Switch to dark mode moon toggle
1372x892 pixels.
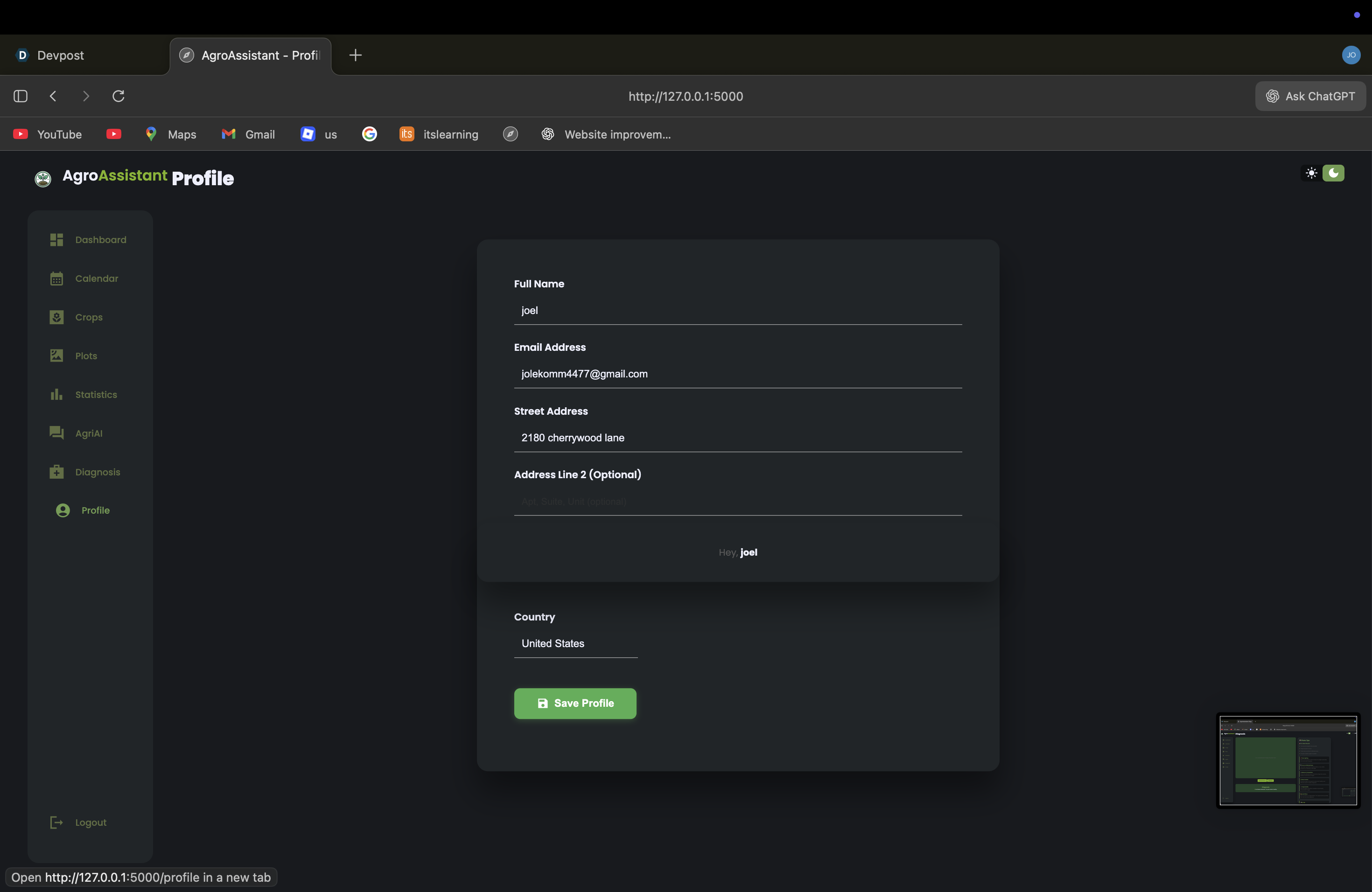pyautogui.click(x=1333, y=174)
